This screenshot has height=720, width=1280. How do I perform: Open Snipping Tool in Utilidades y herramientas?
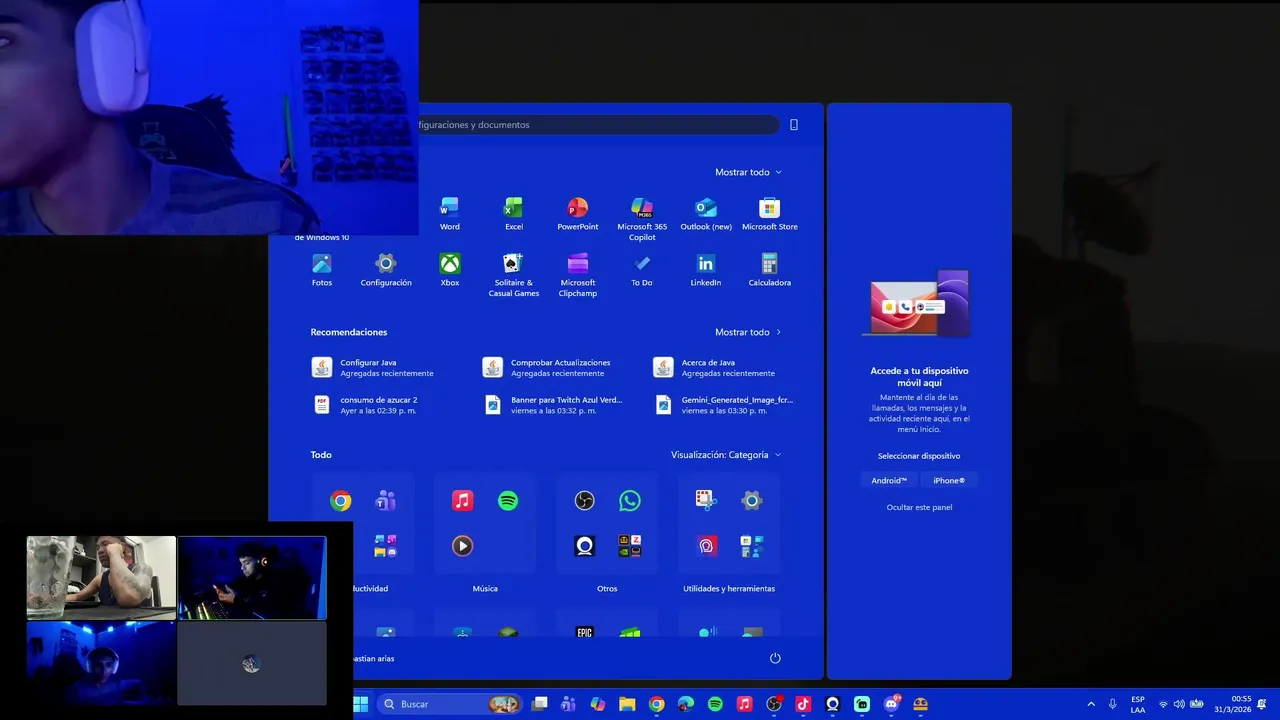point(706,500)
